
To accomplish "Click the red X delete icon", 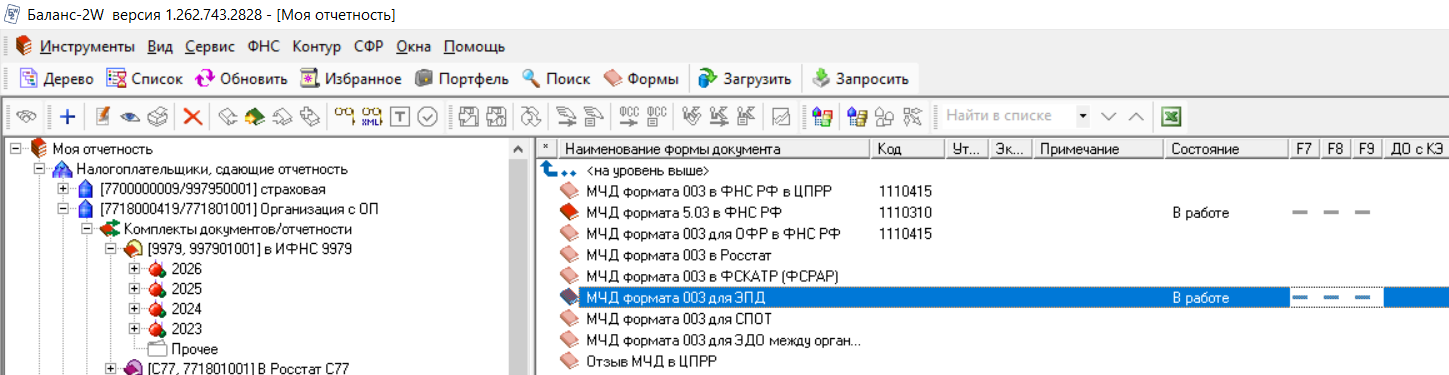I will tap(192, 116).
